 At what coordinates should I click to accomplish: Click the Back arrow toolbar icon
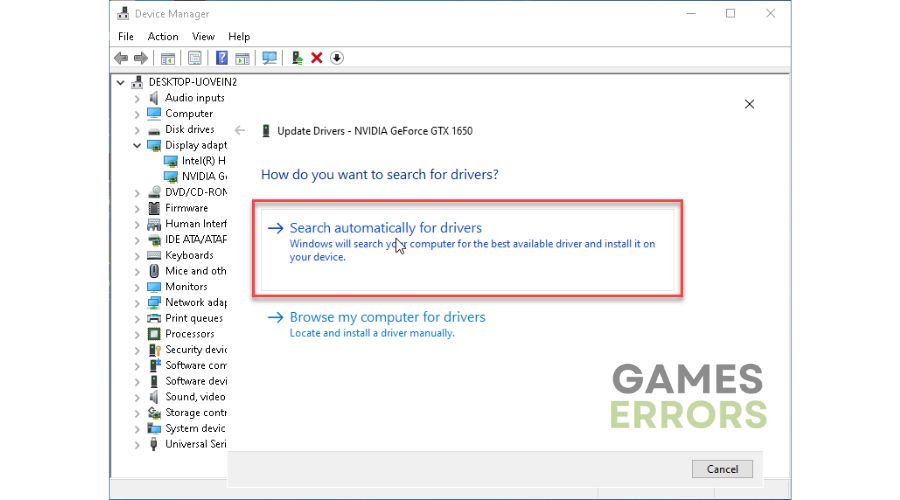coord(121,58)
